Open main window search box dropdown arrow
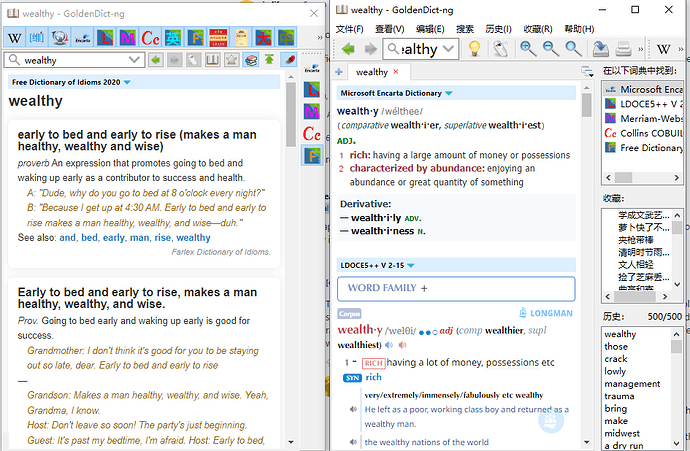Viewport: 690px width, 451px height. 448,48
